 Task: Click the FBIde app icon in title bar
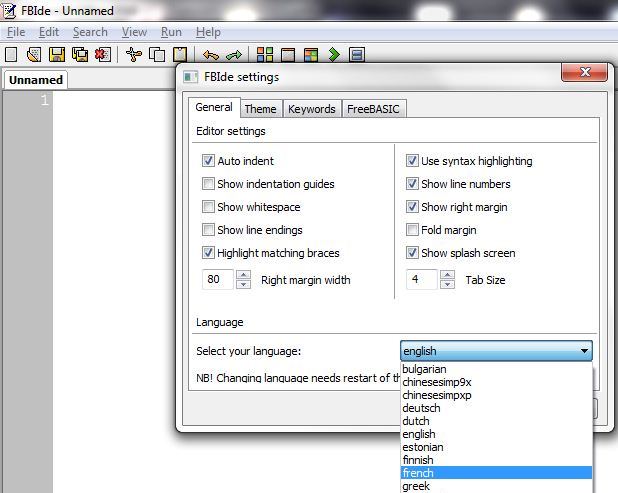point(9,11)
